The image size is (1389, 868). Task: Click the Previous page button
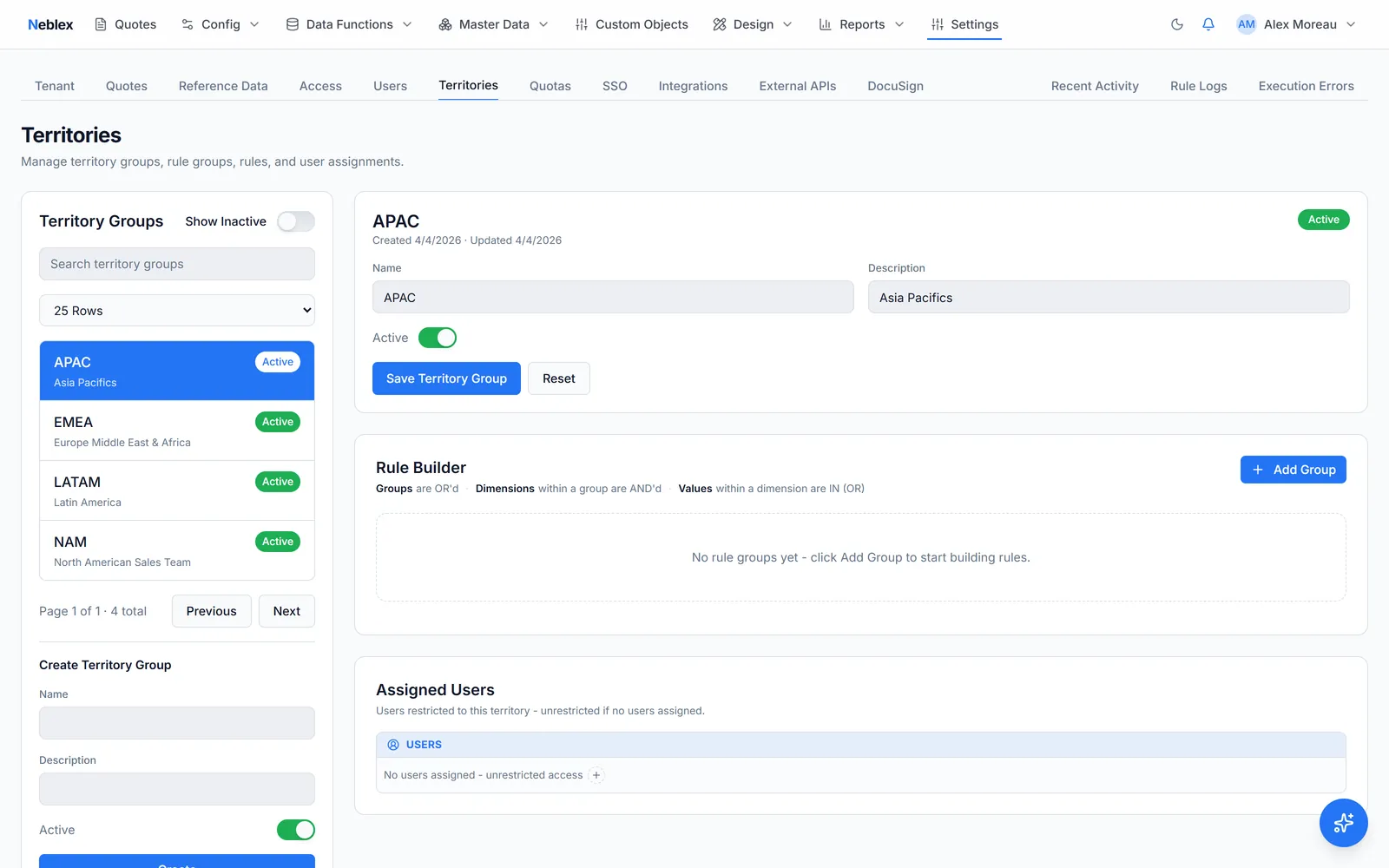coord(211,611)
